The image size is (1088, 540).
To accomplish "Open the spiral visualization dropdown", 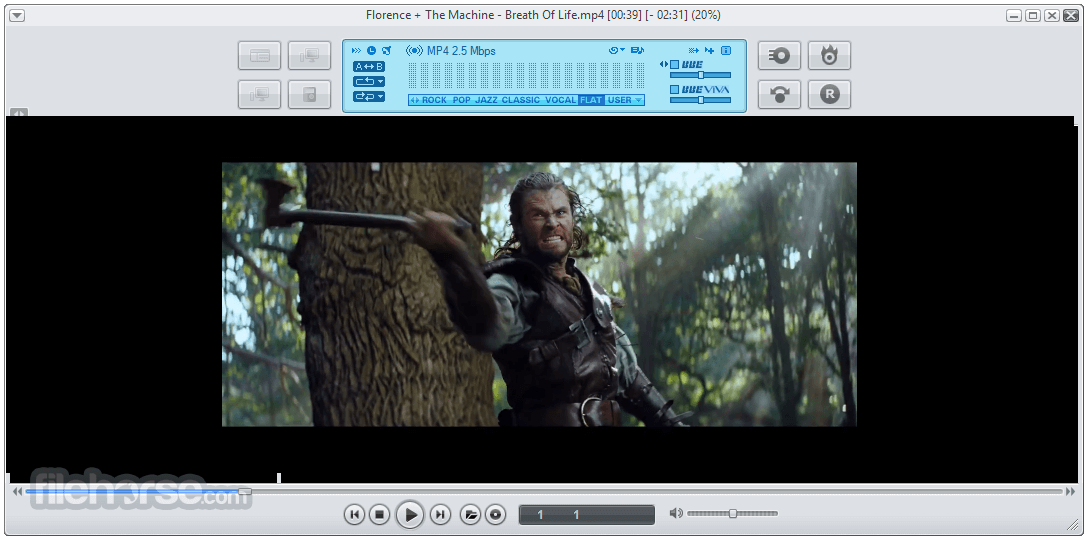I will [x=617, y=50].
